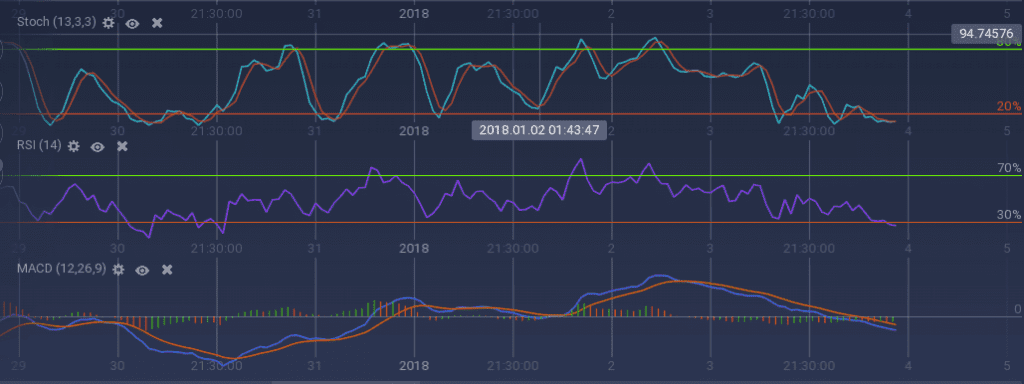Viewport: 1024px width, 384px height.
Task: Toggle MACD indicator visibility eye
Action: coord(142,269)
